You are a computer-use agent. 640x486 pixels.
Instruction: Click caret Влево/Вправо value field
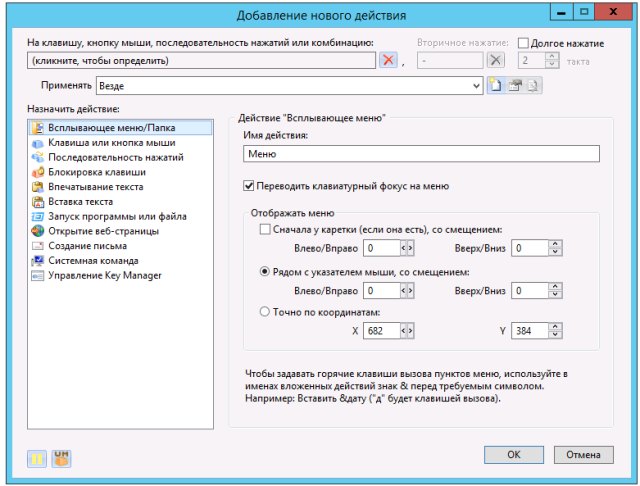[x=382, y=248]
